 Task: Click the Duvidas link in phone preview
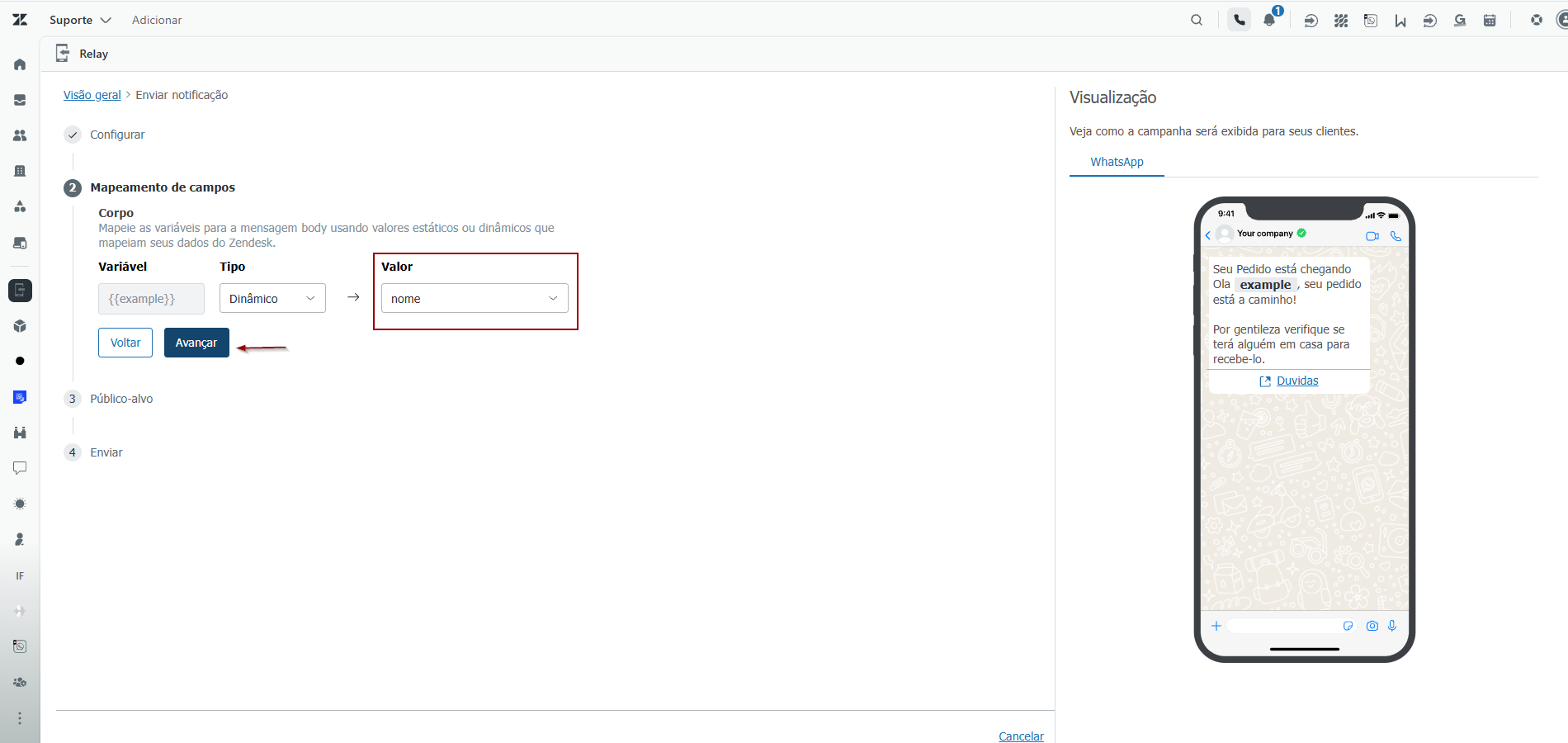[1297, 381]
